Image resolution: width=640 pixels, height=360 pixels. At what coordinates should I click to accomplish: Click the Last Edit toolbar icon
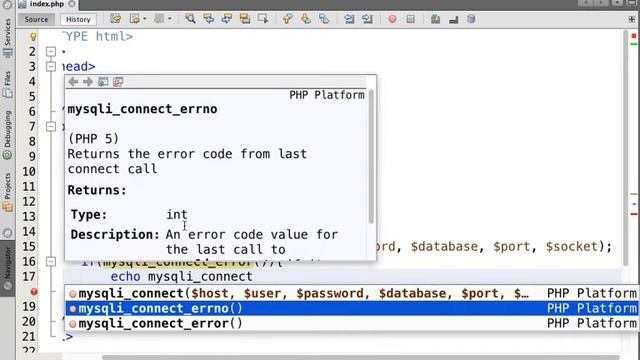[x=116, y=19]
